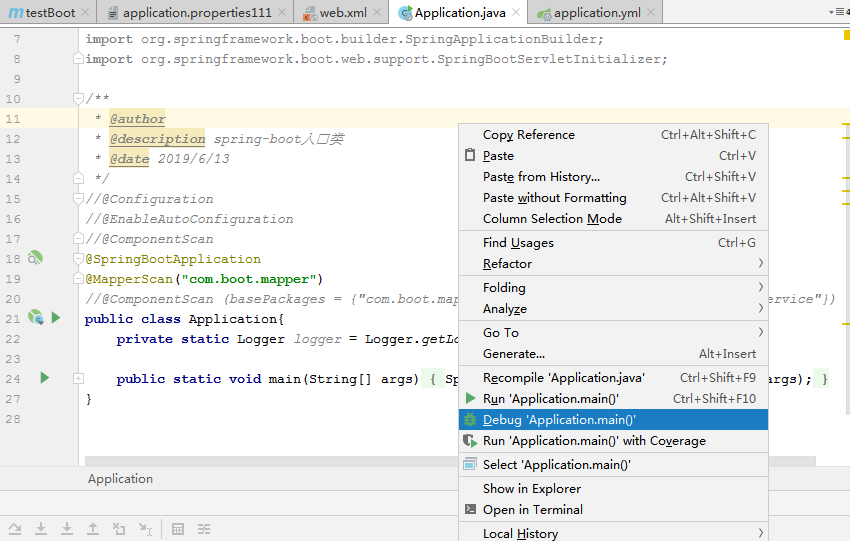This screenshot has height=541, width=850.
Task: Click the Spring bean gutter icon on line 18
Action: pos(35,258)
